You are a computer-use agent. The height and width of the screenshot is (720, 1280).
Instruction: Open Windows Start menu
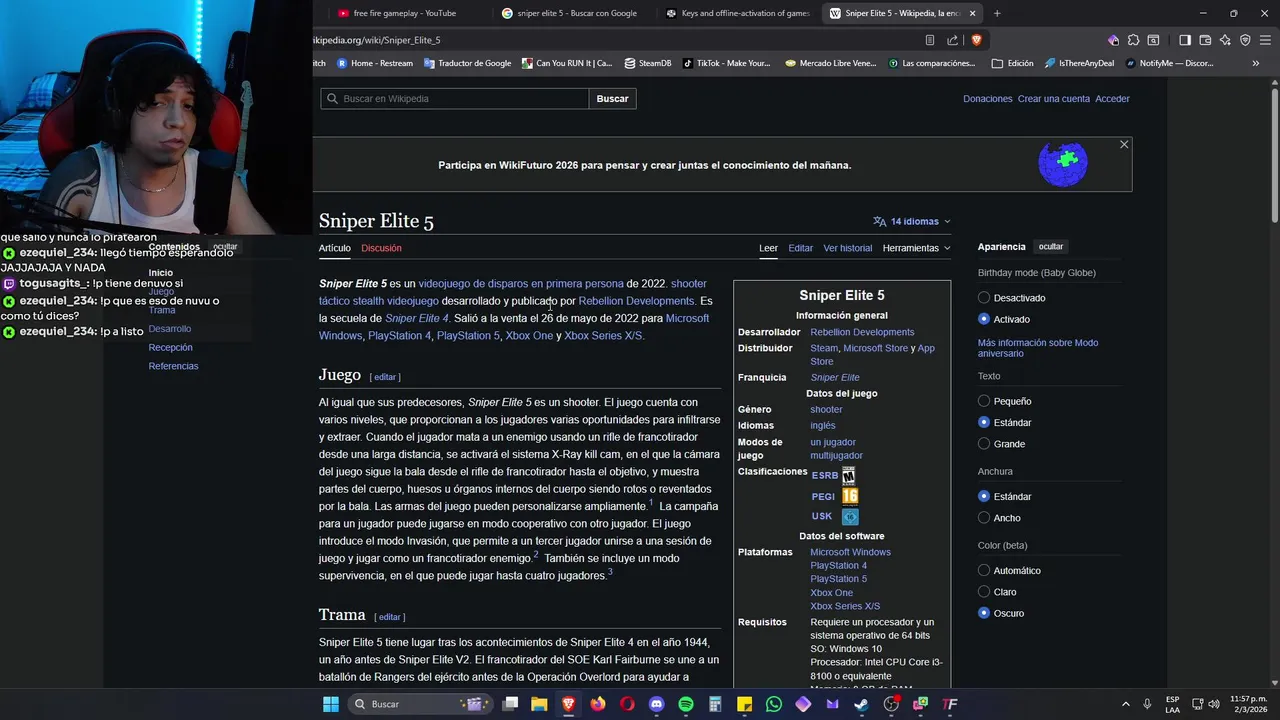(330, 704)
